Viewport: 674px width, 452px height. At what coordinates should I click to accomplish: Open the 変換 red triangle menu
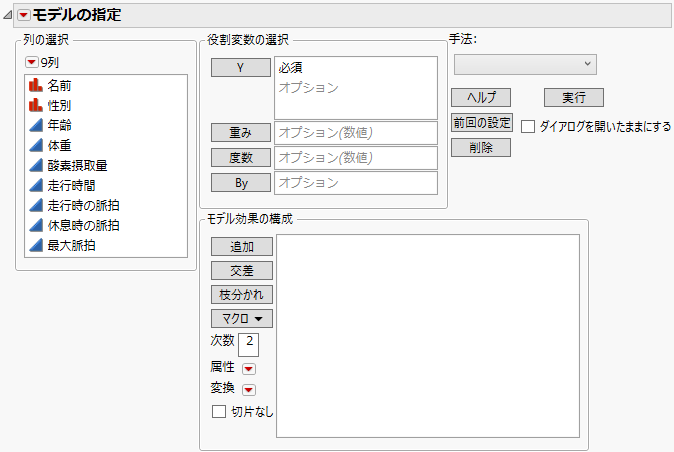click(249, 390)
